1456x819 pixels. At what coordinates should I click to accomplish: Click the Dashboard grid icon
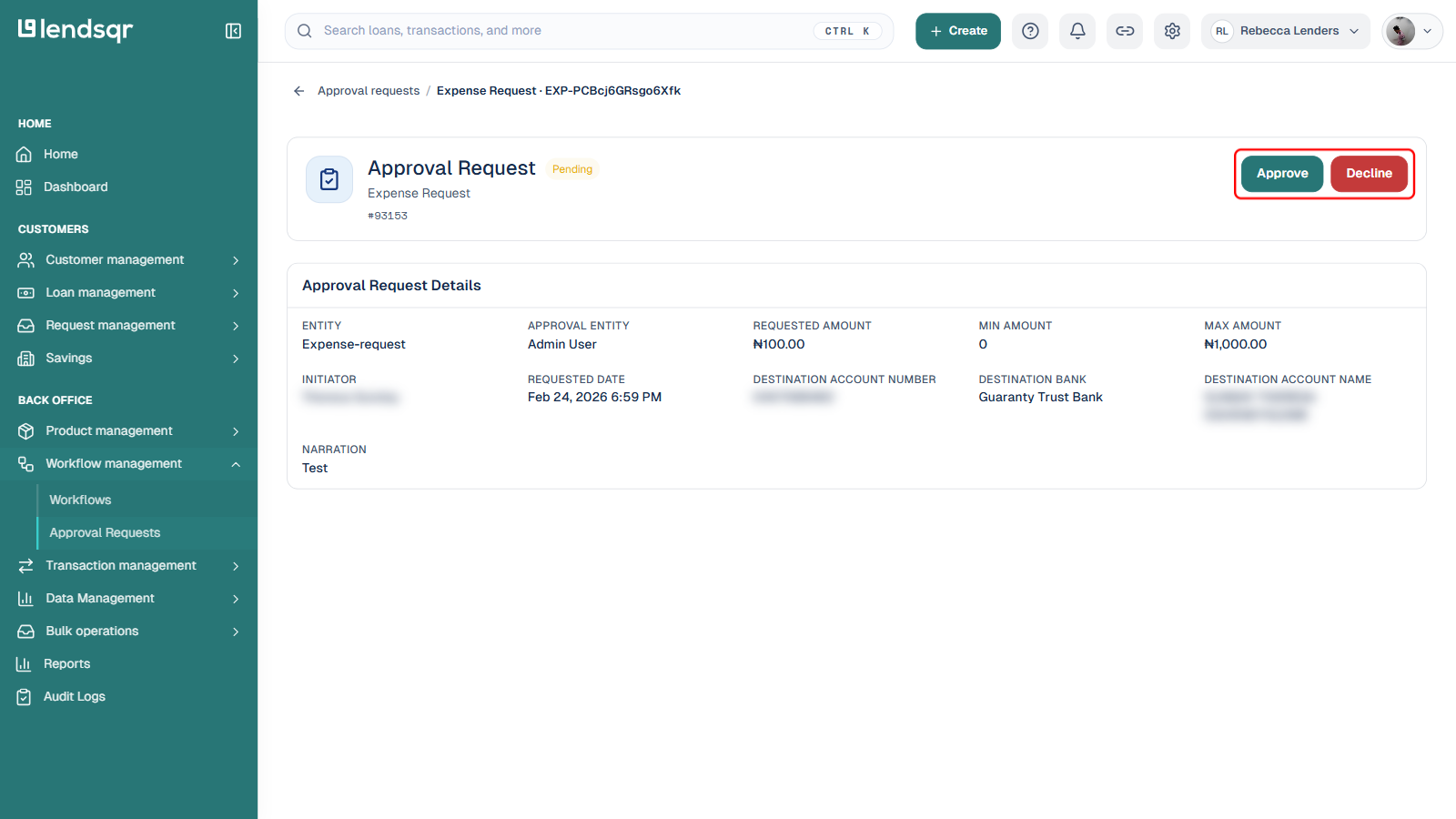tap(24, 187)
